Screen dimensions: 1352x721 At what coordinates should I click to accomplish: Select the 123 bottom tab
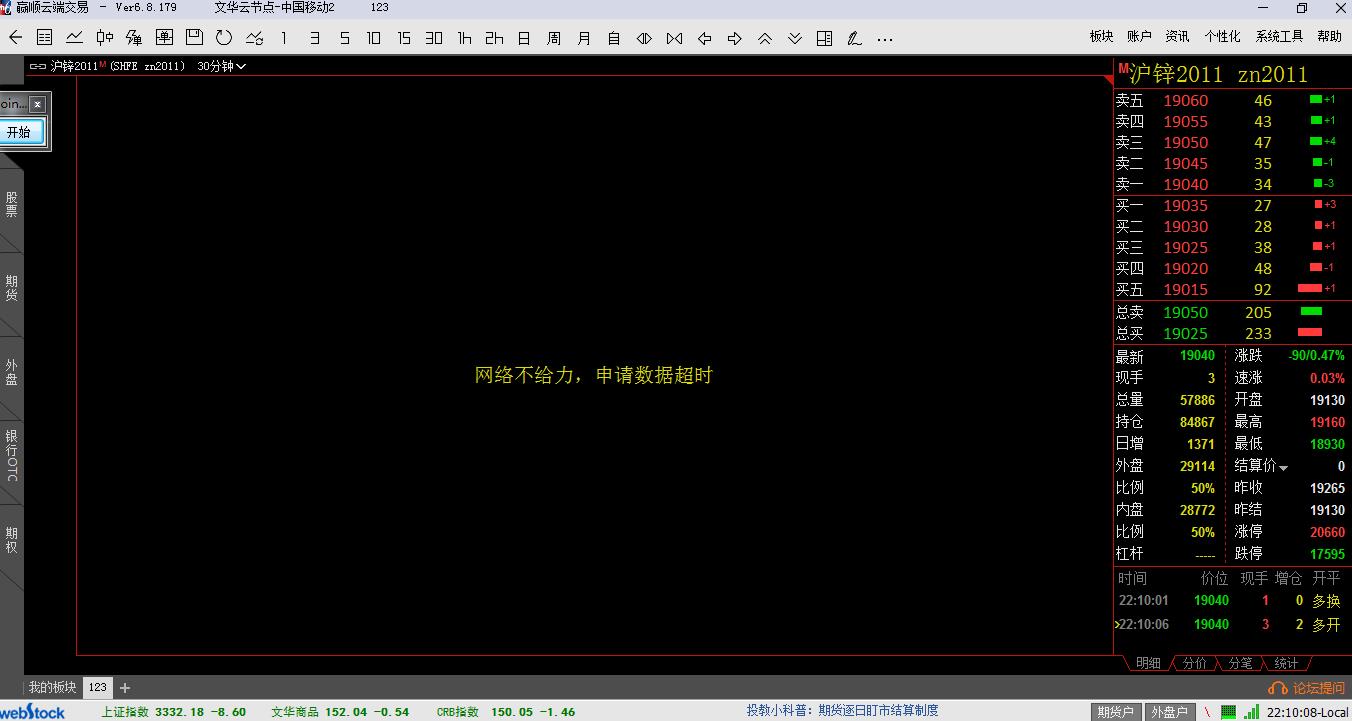(97, 688)
